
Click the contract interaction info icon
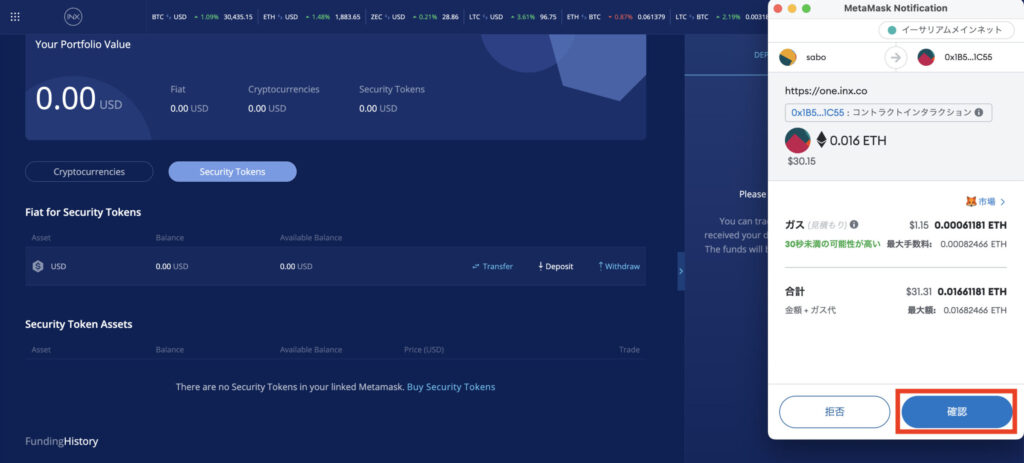pyautogui.click(x=978, y=112)
